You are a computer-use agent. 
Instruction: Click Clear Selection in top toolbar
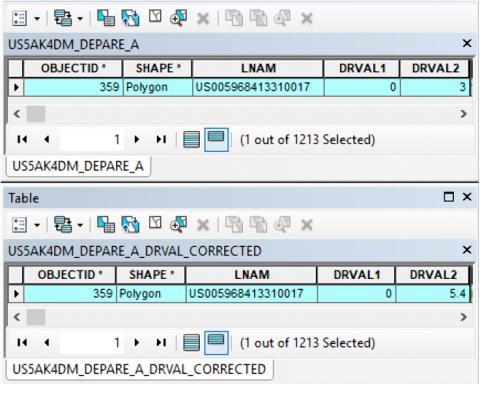(155, 17)
